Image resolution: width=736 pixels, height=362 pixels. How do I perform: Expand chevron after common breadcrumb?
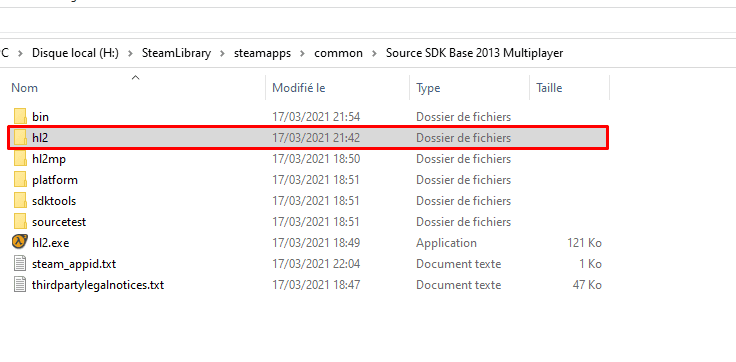pos(374,53)
